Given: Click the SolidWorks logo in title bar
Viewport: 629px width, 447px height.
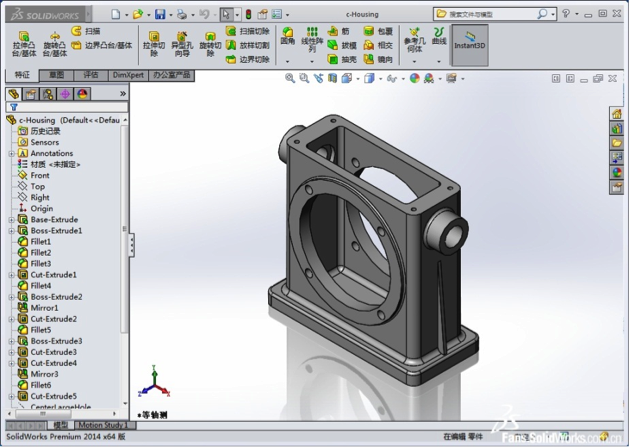Looking at the screenshot, I should point(46,15).
